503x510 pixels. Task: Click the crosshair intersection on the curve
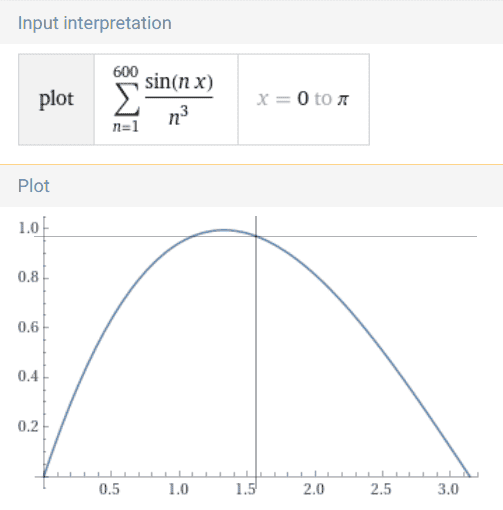click(x=256, y=236)
